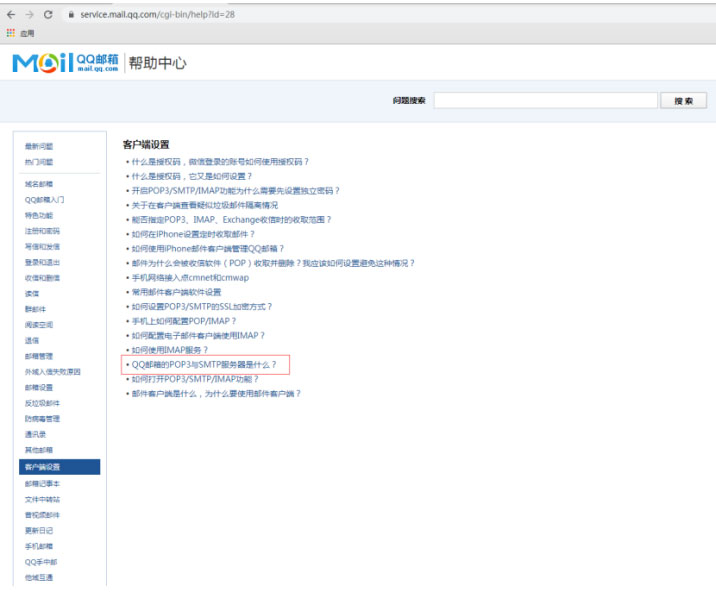
Task: Click the browser forward arrow
Action: [29, 15]
